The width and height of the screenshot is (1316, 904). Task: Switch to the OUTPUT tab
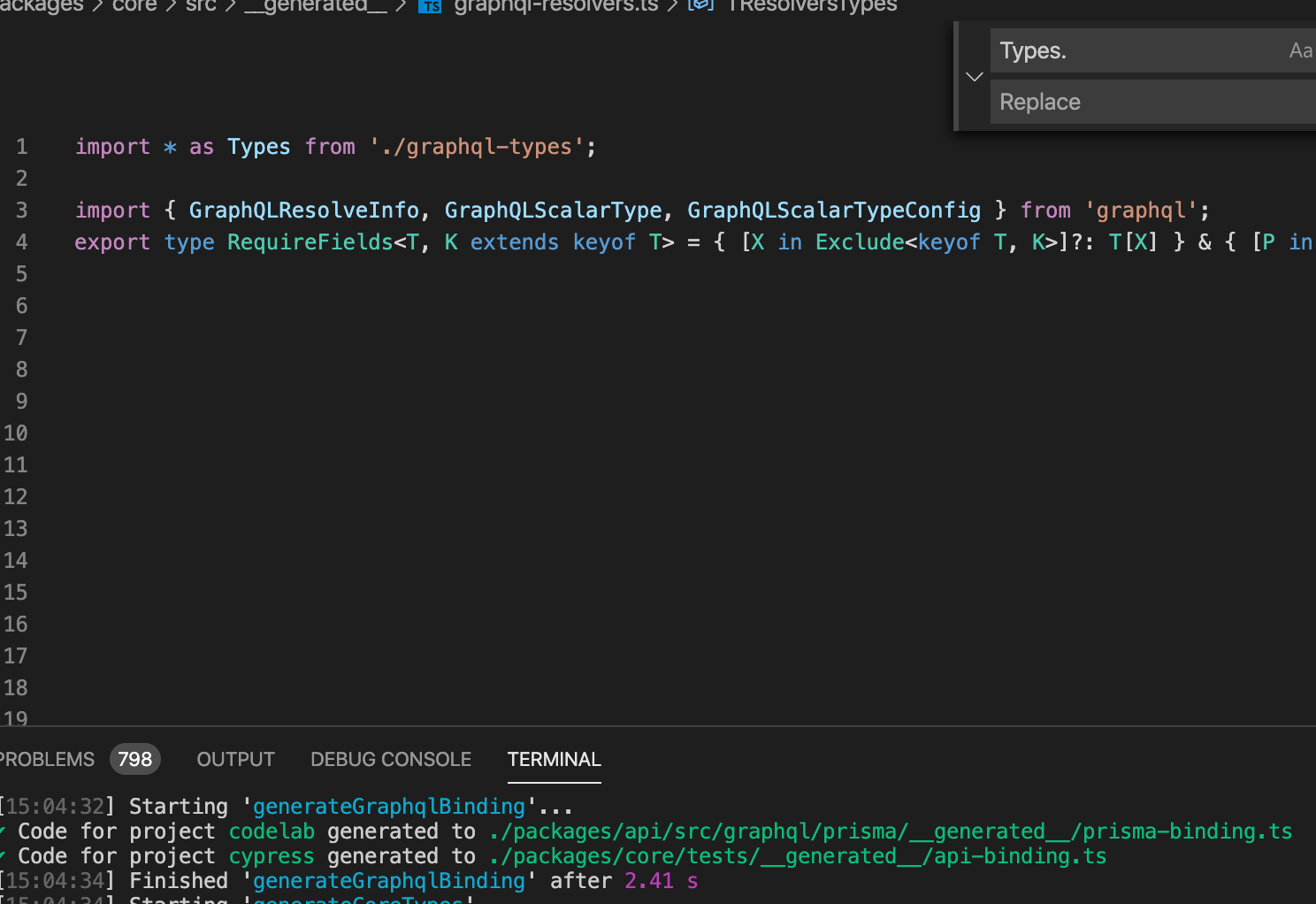[235, 759]
